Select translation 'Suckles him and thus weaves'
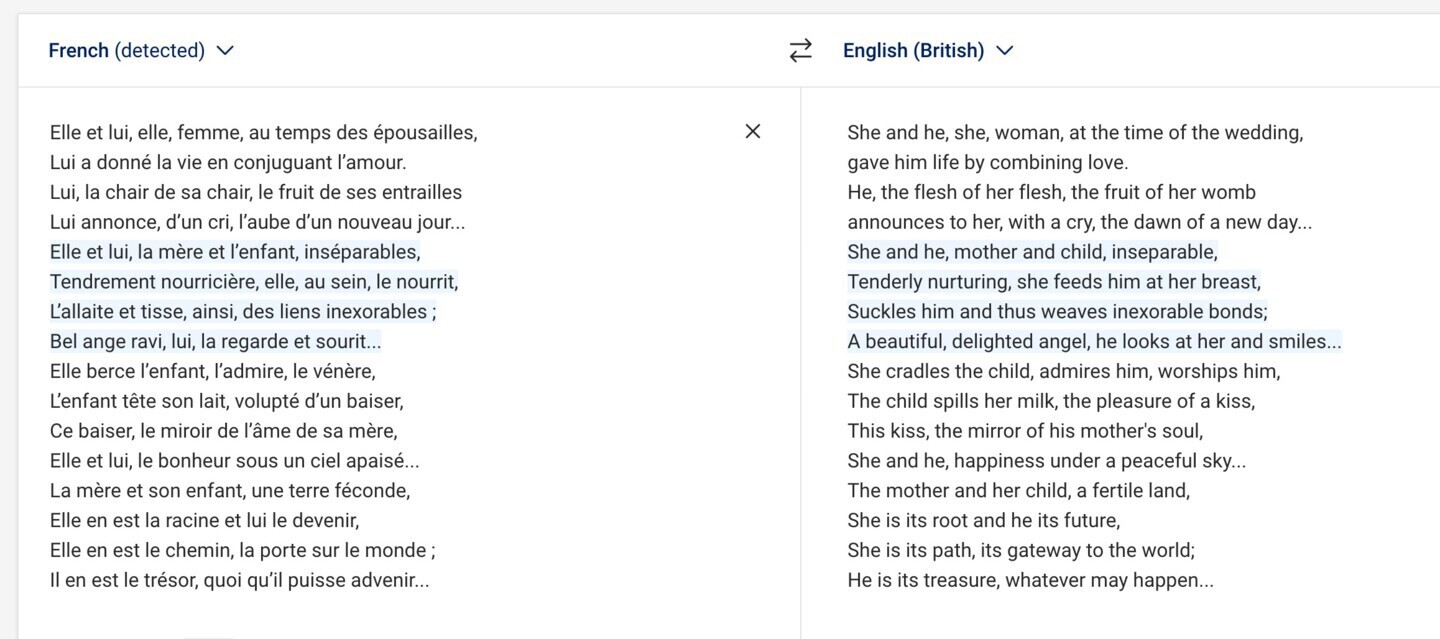Viewport: 1440px width, 639px height. point(1057,312)
